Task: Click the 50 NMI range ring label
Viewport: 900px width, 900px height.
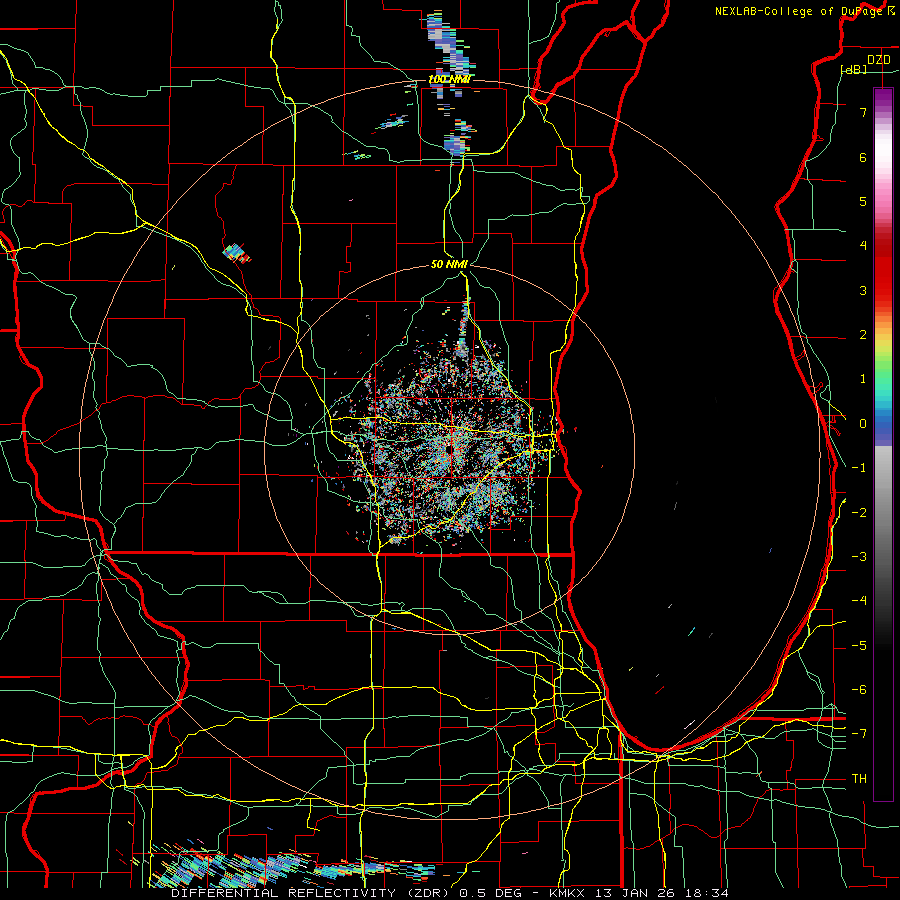Action: [x=449, y=264]
